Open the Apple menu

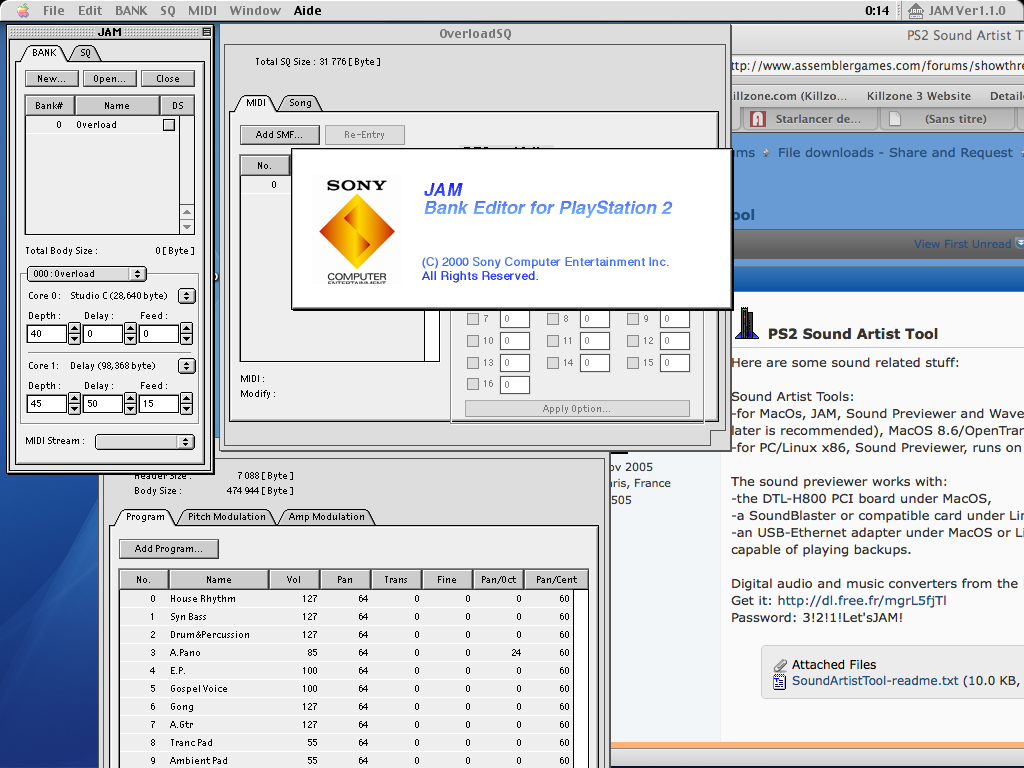coord(23,10)
